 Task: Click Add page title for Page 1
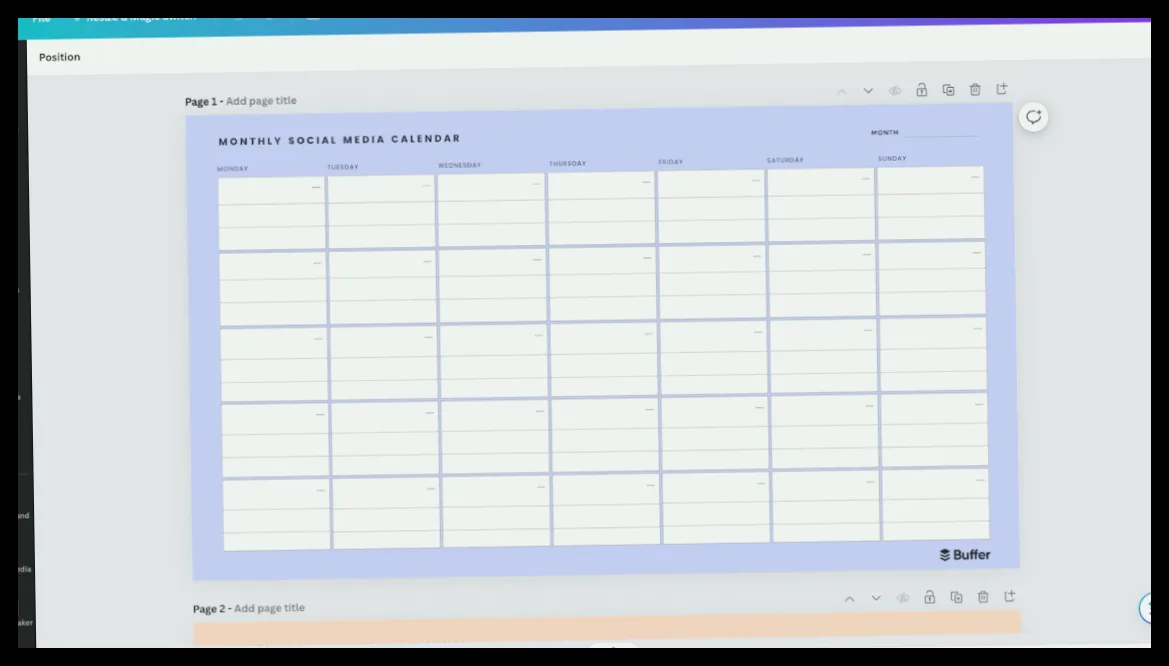261,101
